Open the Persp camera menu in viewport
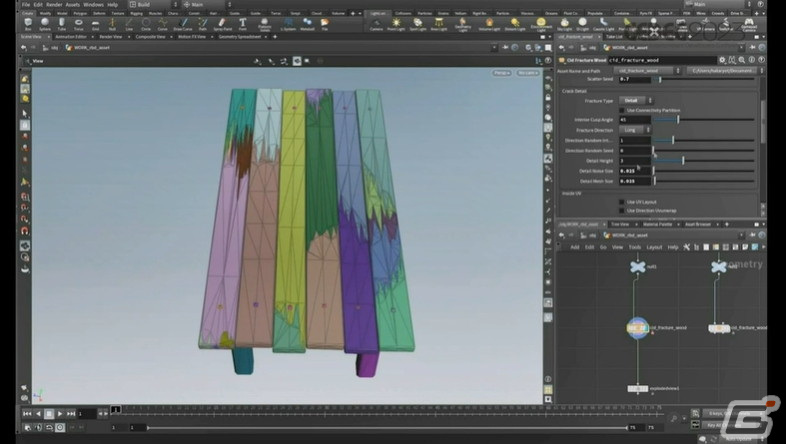Viewport: 786px width, 444px height. (501, 73)
